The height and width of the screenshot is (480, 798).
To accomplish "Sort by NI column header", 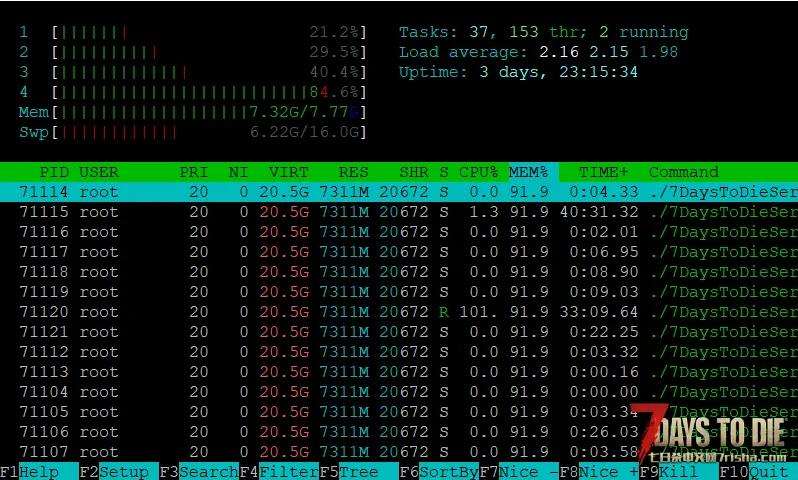I will coord(238,172).
